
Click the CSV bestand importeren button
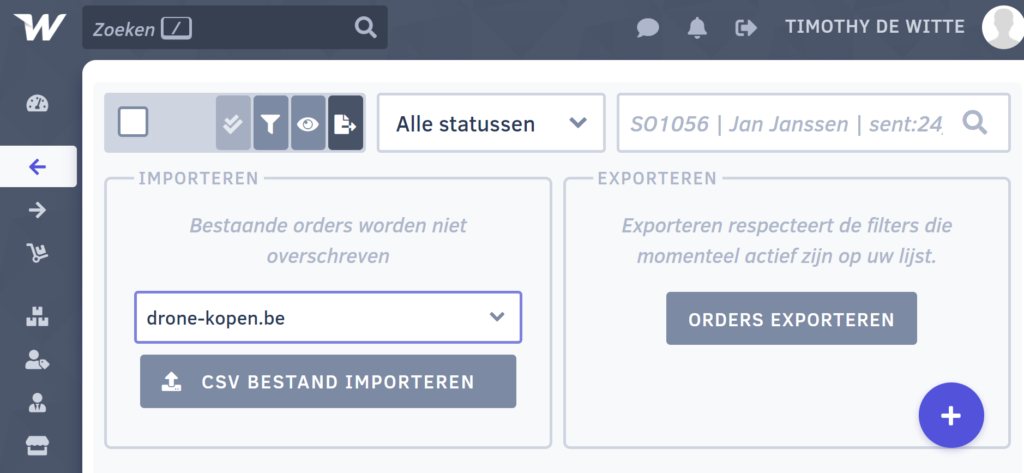[x=328, y=382]
